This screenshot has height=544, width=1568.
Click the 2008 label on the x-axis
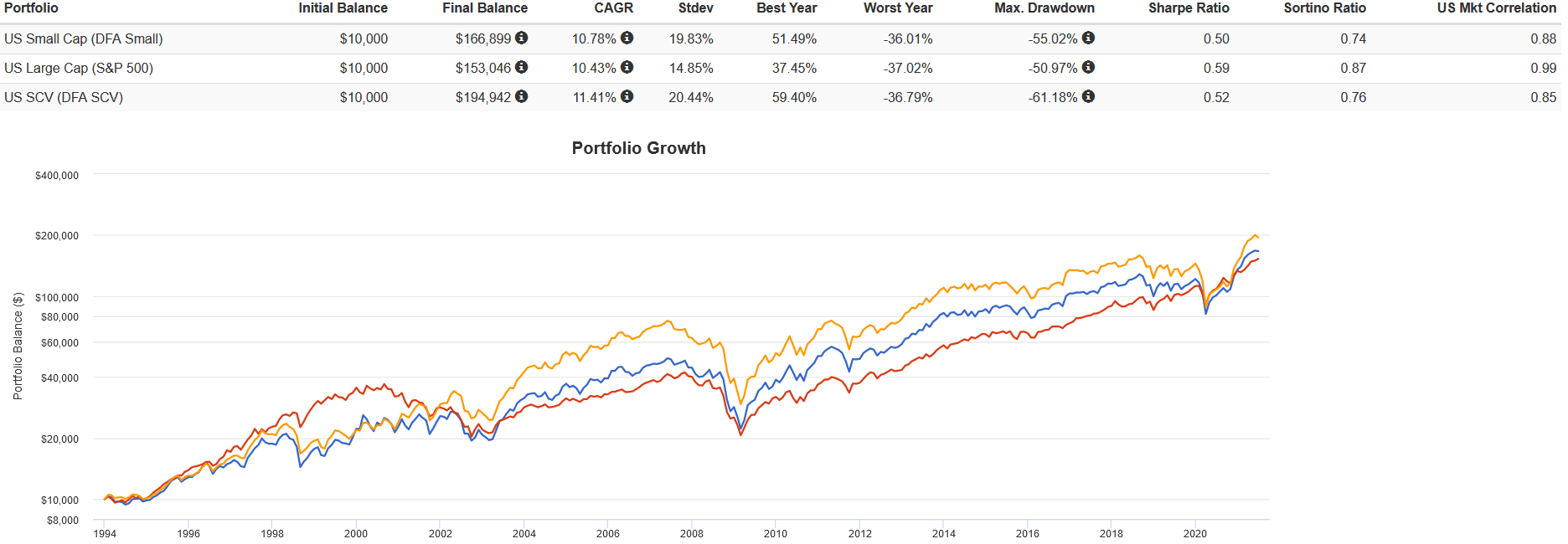click(x=691, y=533)
